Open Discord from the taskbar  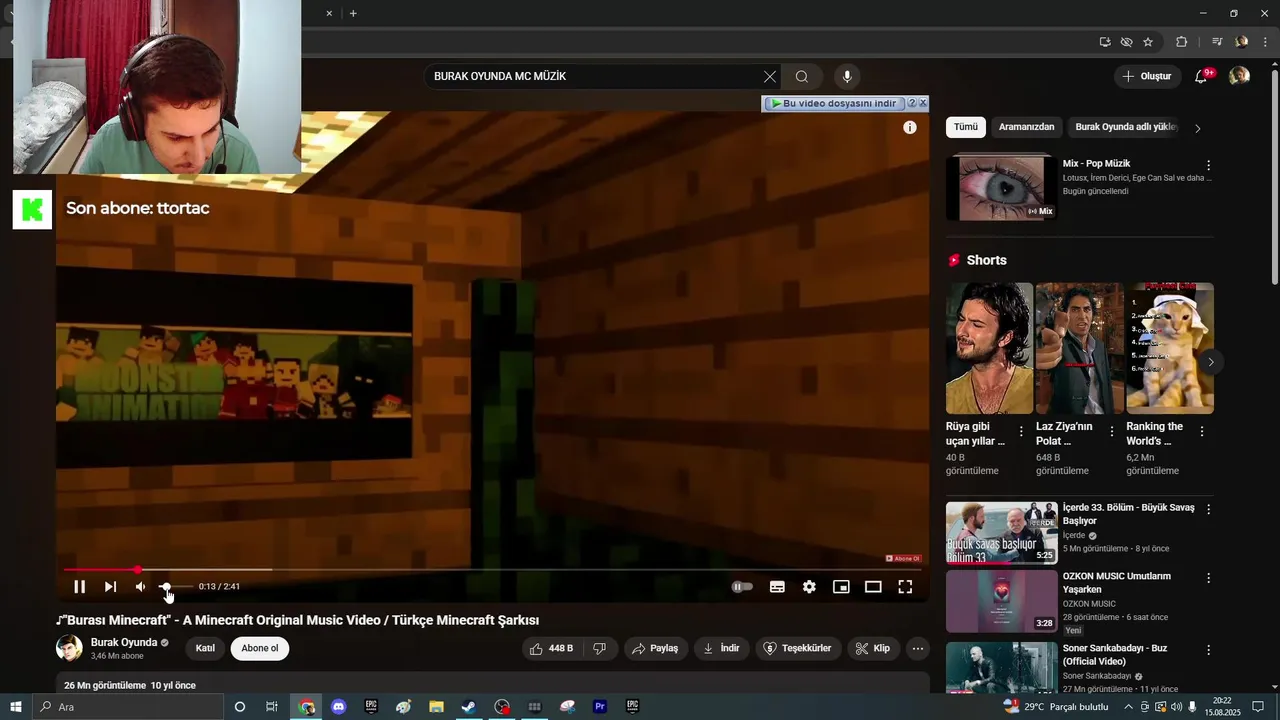pyautogui.click(x=338, y=706)
